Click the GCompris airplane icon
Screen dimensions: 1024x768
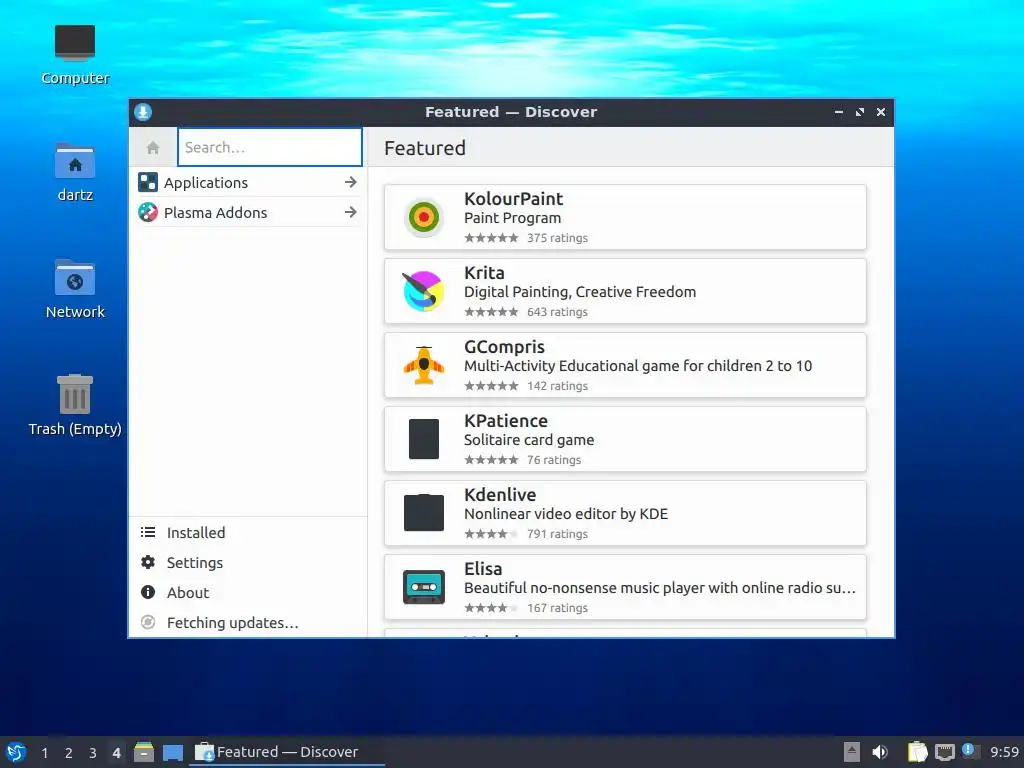[x=424, y=365]
